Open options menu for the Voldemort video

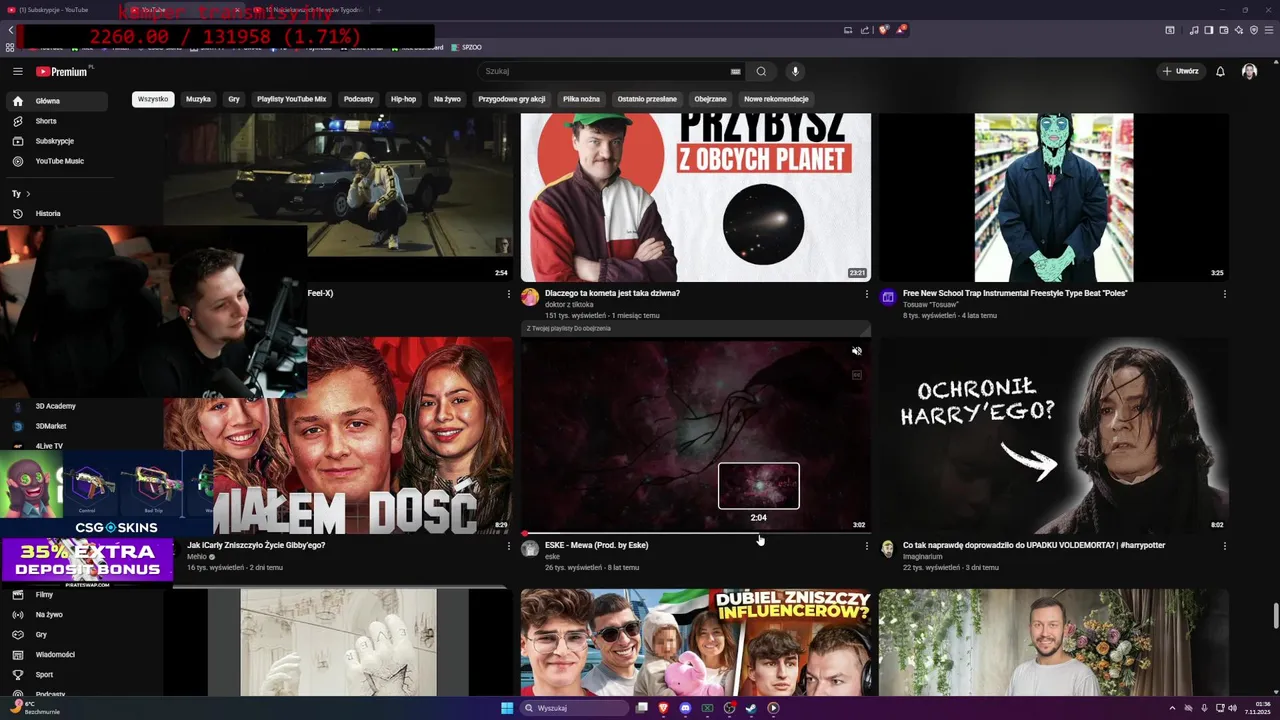pos(1225,546)
